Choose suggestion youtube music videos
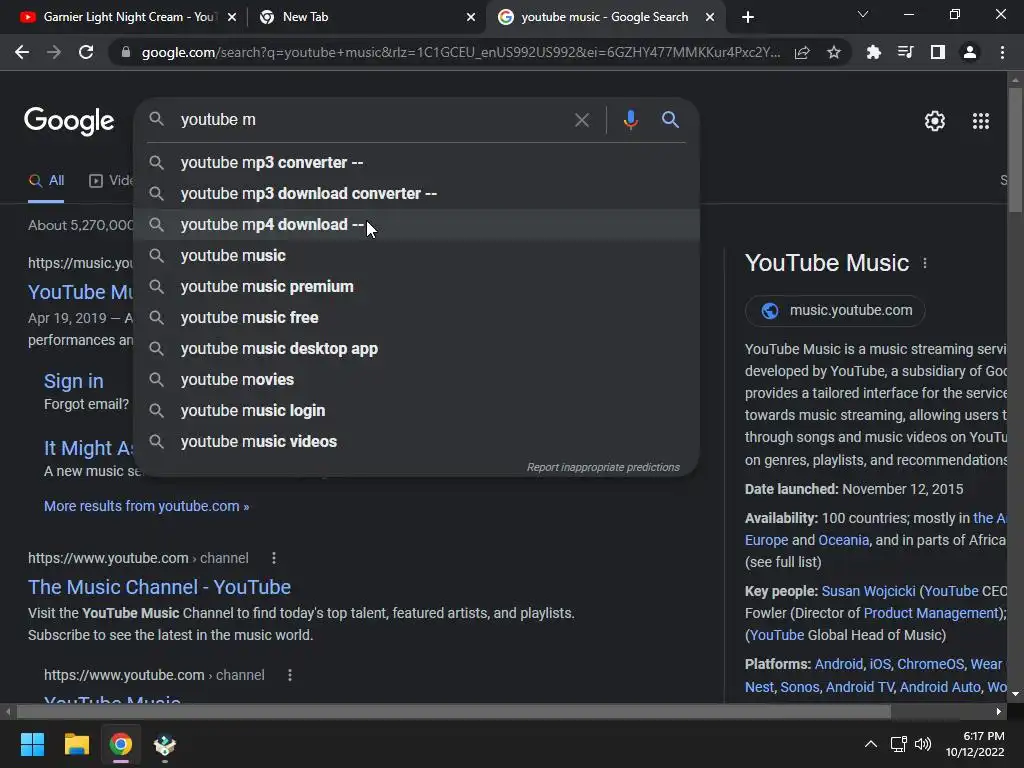This screenshot has width=1024, height=768. (x=417, y=441)
